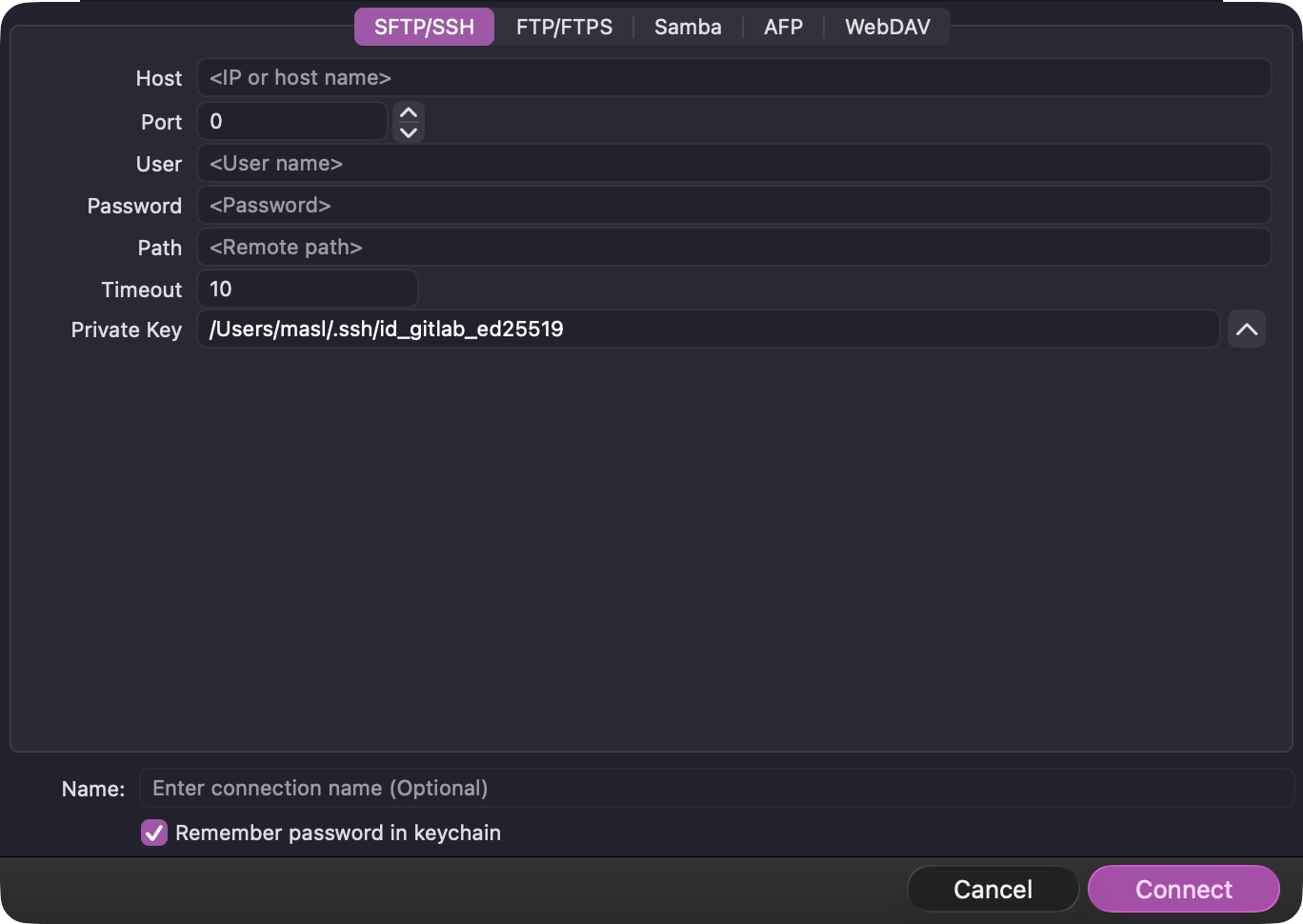1303x924 pixels.
Task: Select the AFP protocol tab
Action: [x=783, y=27]
